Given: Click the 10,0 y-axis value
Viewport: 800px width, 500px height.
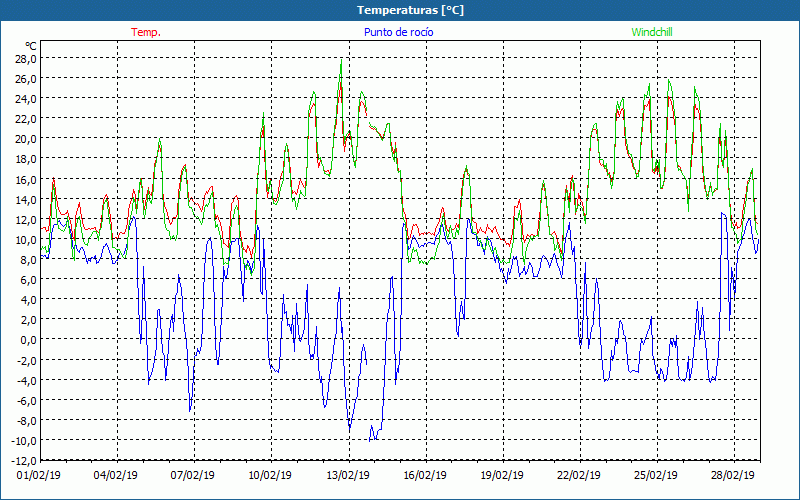Looking at the screenshot, I should 26,239.
